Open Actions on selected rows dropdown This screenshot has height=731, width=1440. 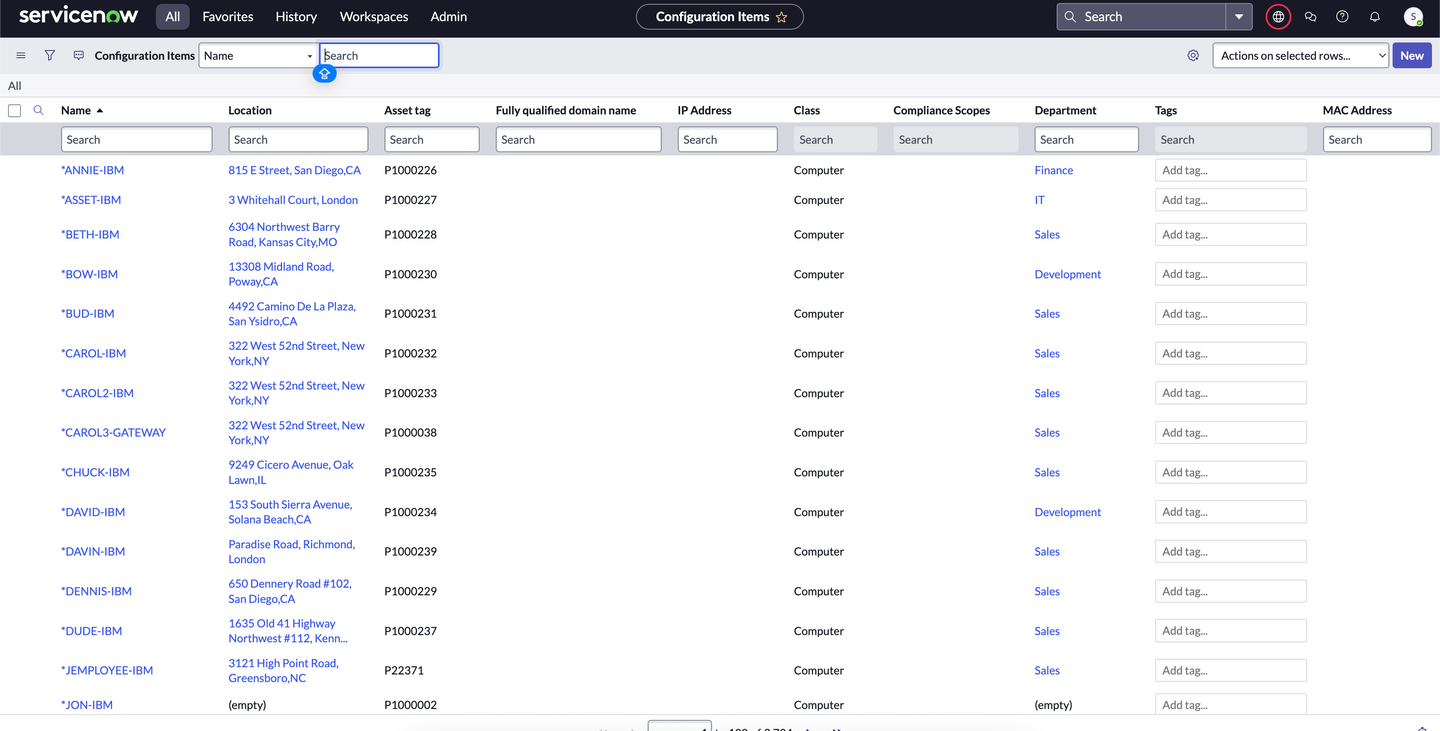click(1301, 56)
